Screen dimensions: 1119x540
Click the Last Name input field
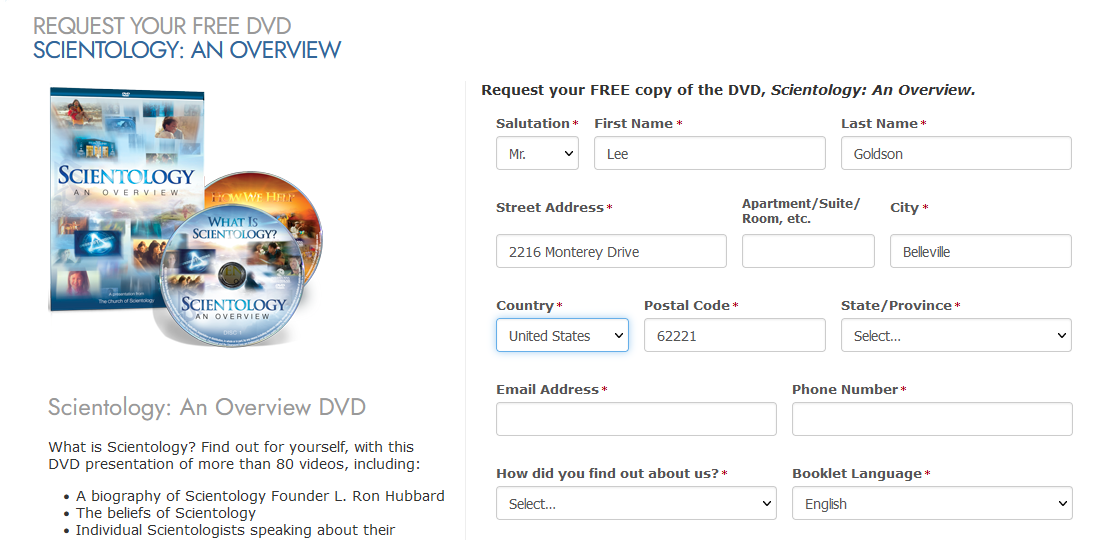coord(955,154)
